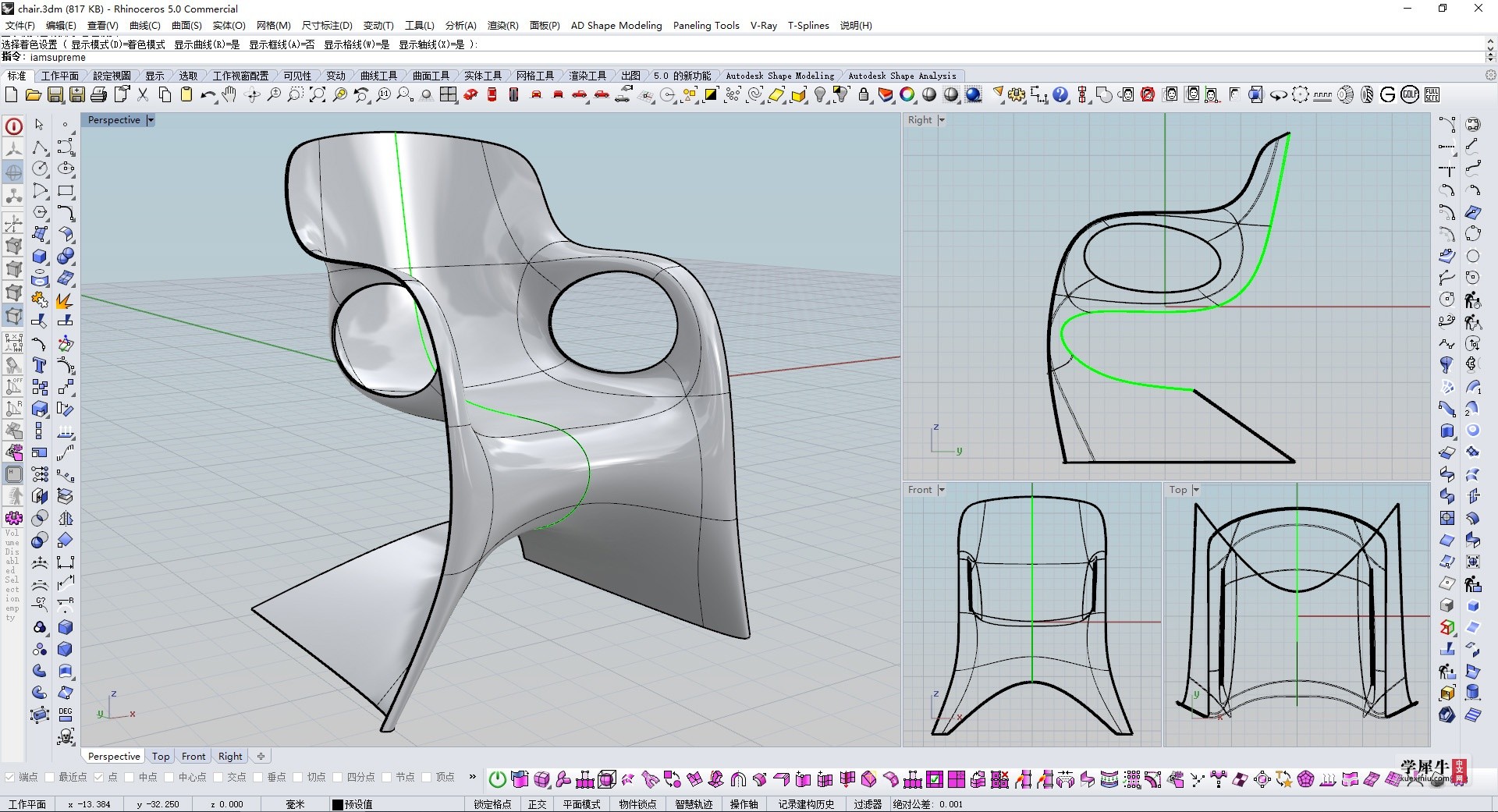
Task: Click the 过滤器 filter status pane
Action: [868, 804]
